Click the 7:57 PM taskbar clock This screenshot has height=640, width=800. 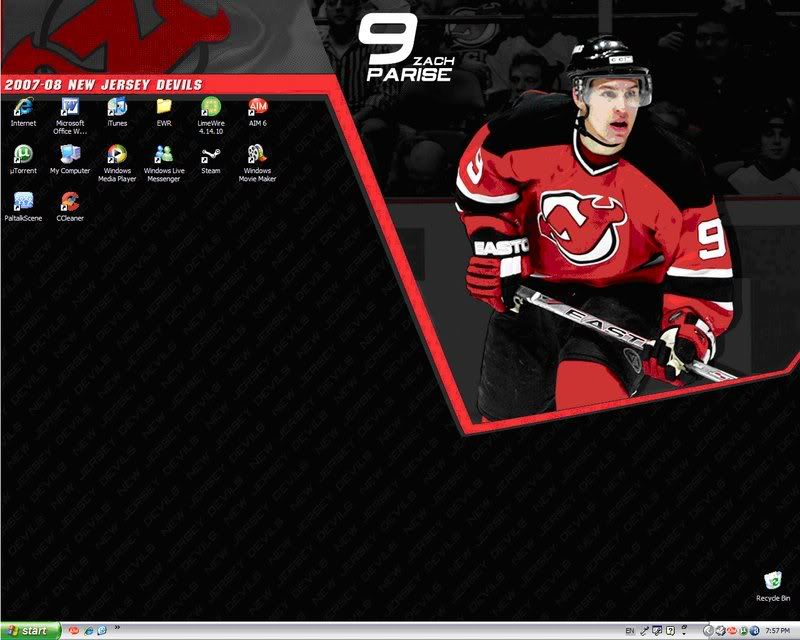point(778,631)
